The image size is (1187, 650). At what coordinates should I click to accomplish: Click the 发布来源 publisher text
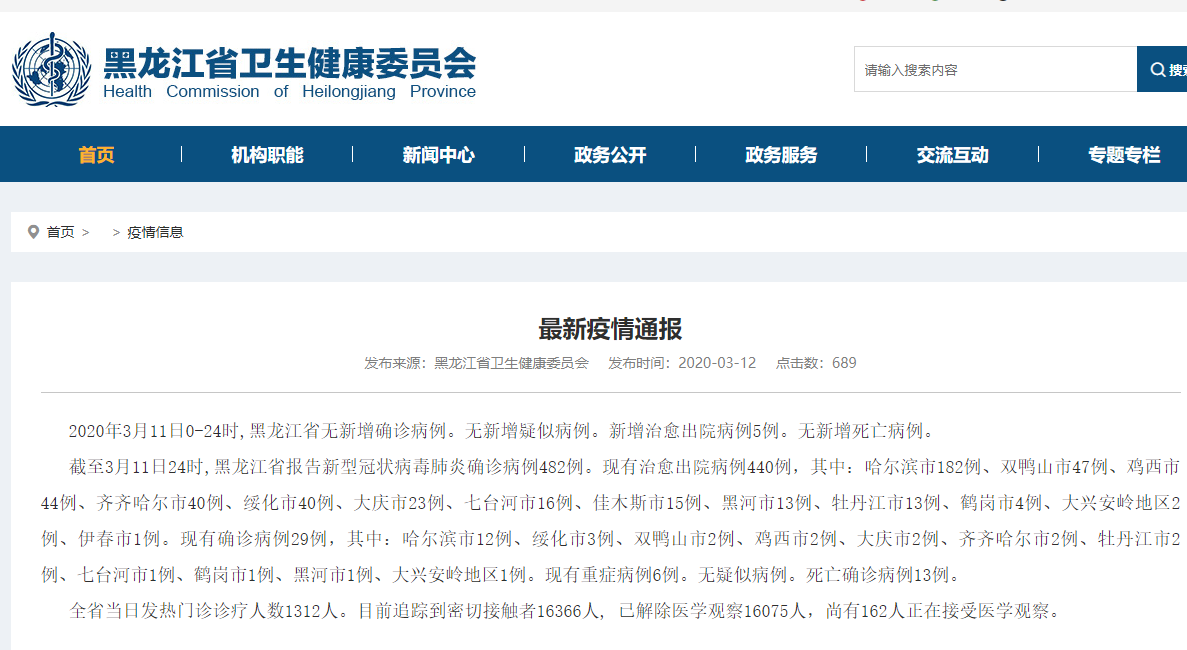coord(476,363)
